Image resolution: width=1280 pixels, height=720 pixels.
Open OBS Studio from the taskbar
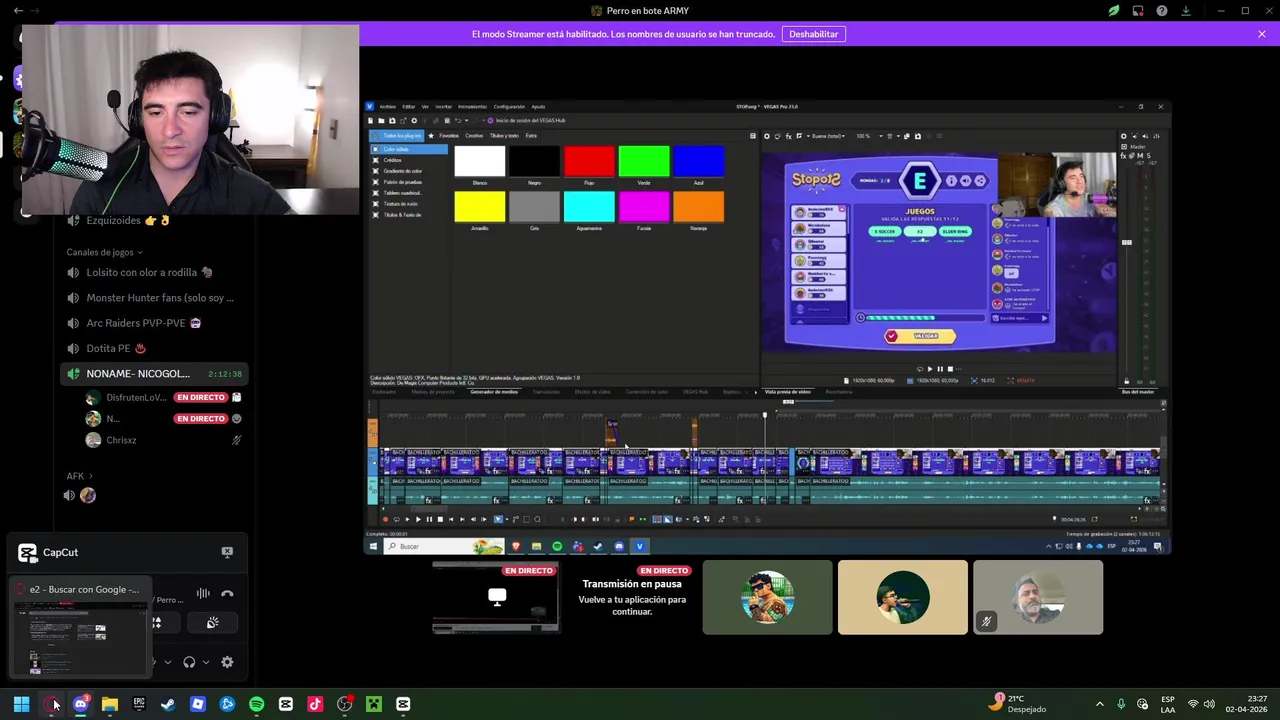(x=344, y=704)
